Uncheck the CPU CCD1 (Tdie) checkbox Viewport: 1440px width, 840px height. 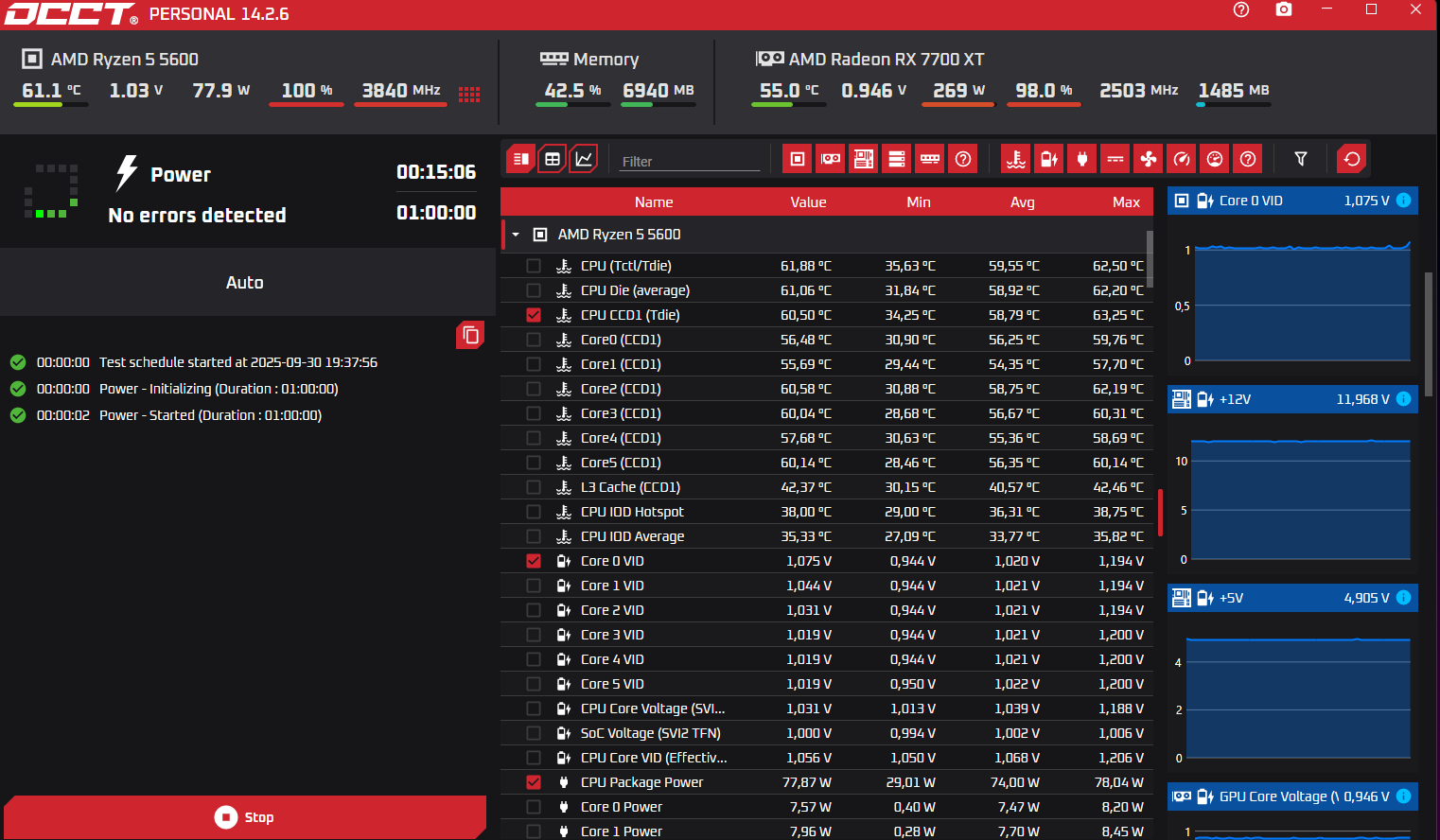pos(534,315)
